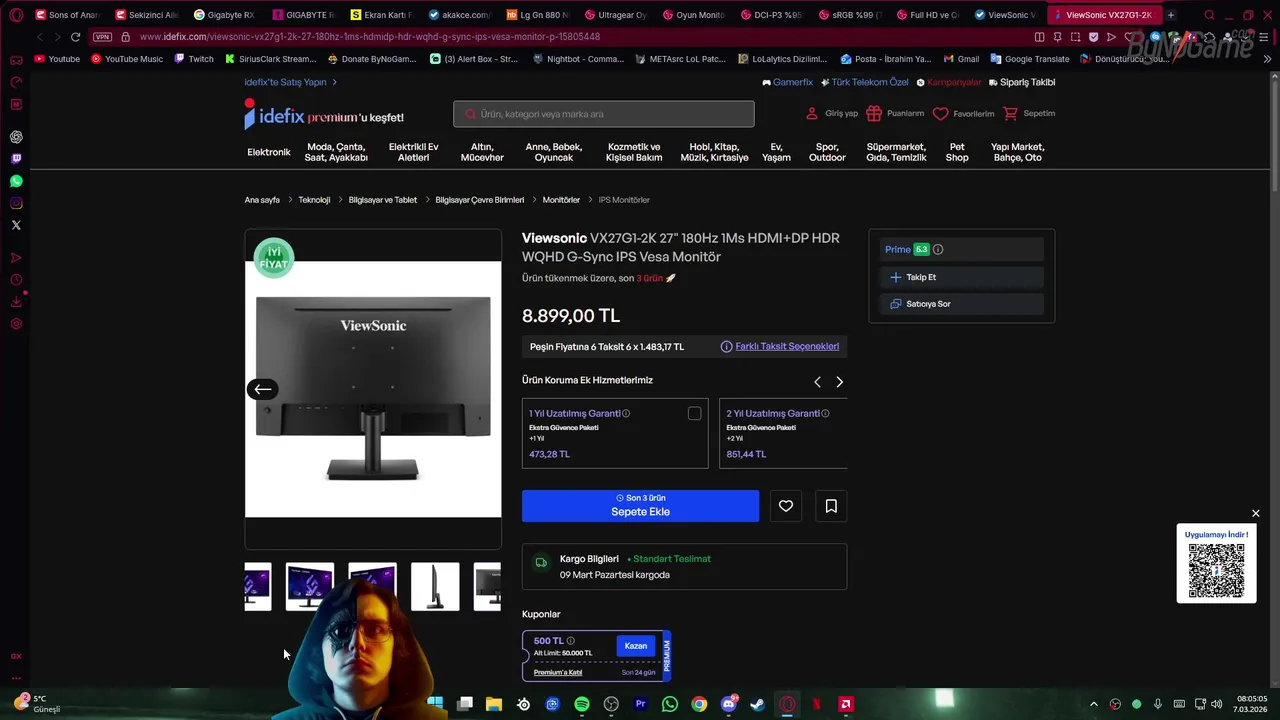Open bookmarks bar overflow chevron
Screen dimensions: 1280x720
tap(1268, 59)
